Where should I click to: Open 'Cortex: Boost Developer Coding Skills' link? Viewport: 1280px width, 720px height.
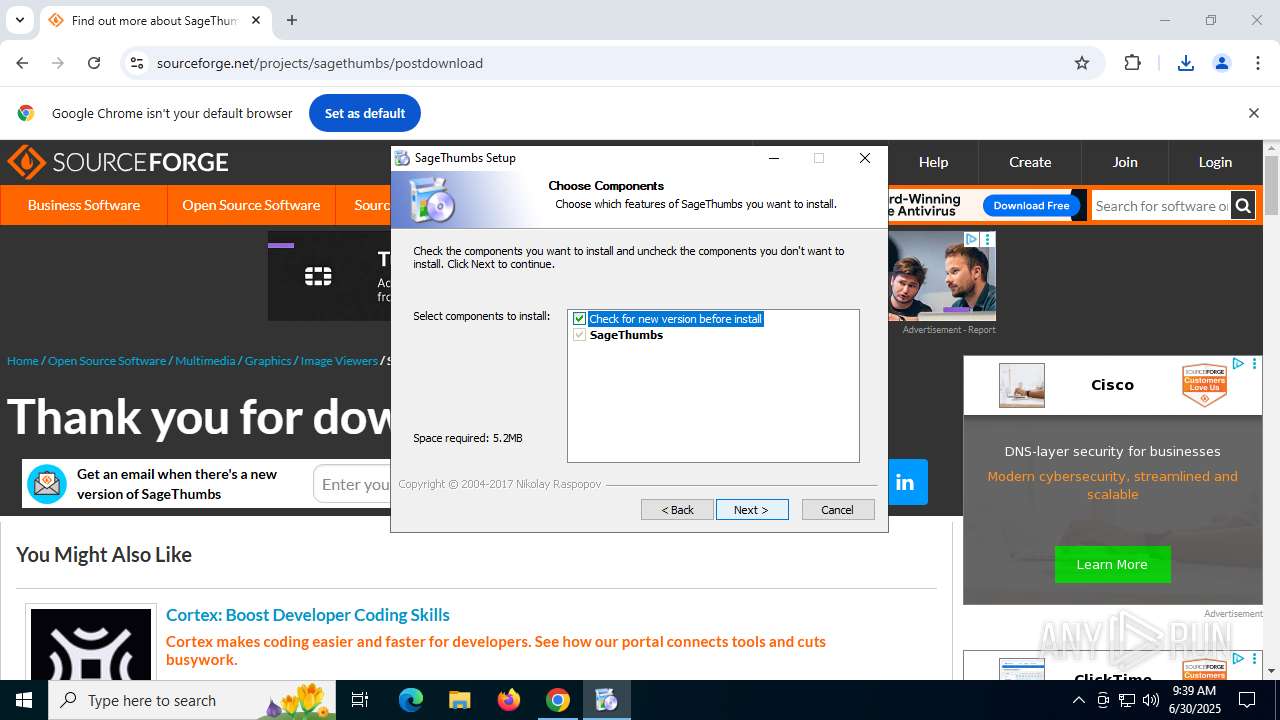[x=308, y=615]
